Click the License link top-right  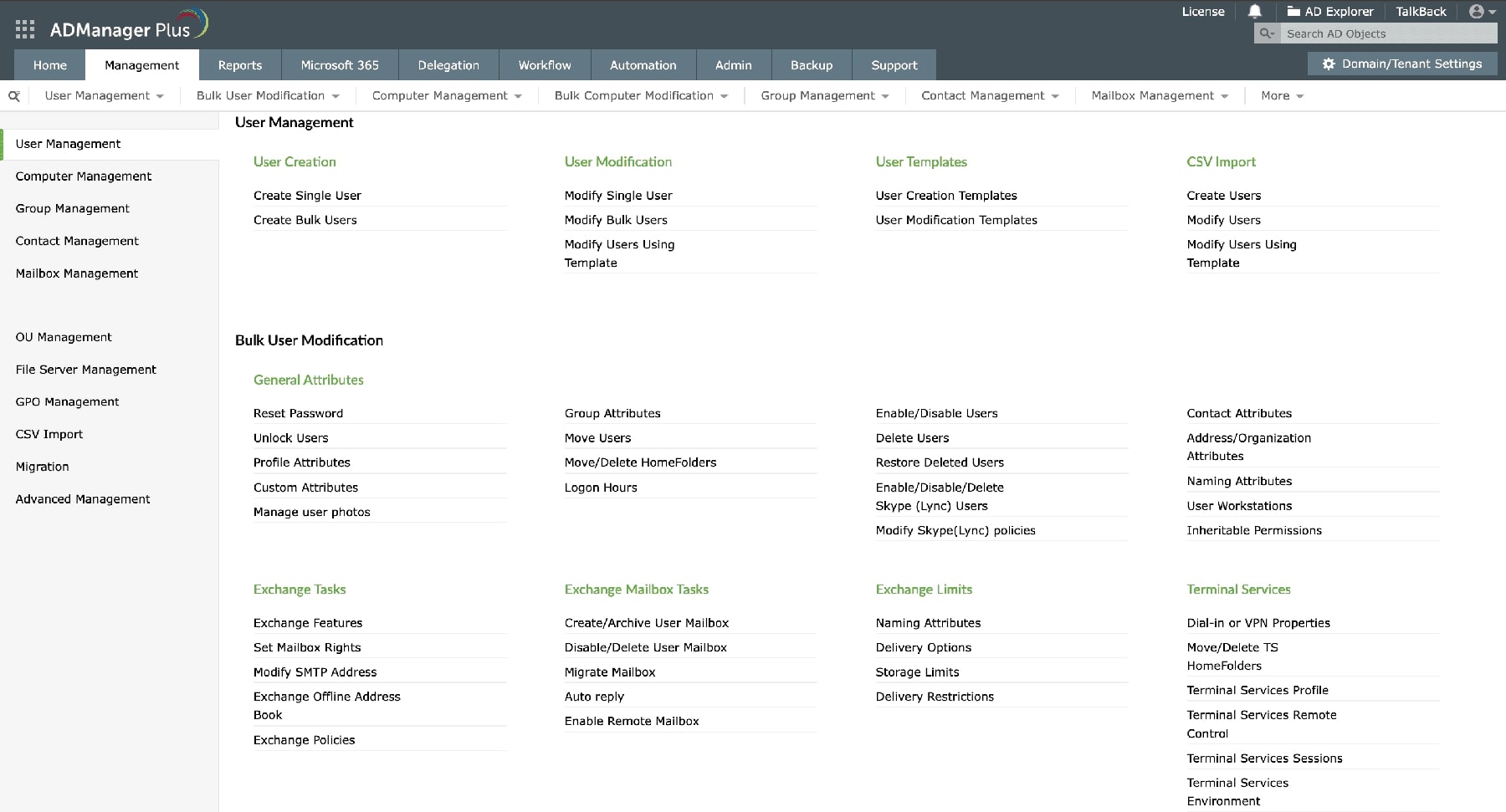pyautogui.click(x=1202, y=12)
